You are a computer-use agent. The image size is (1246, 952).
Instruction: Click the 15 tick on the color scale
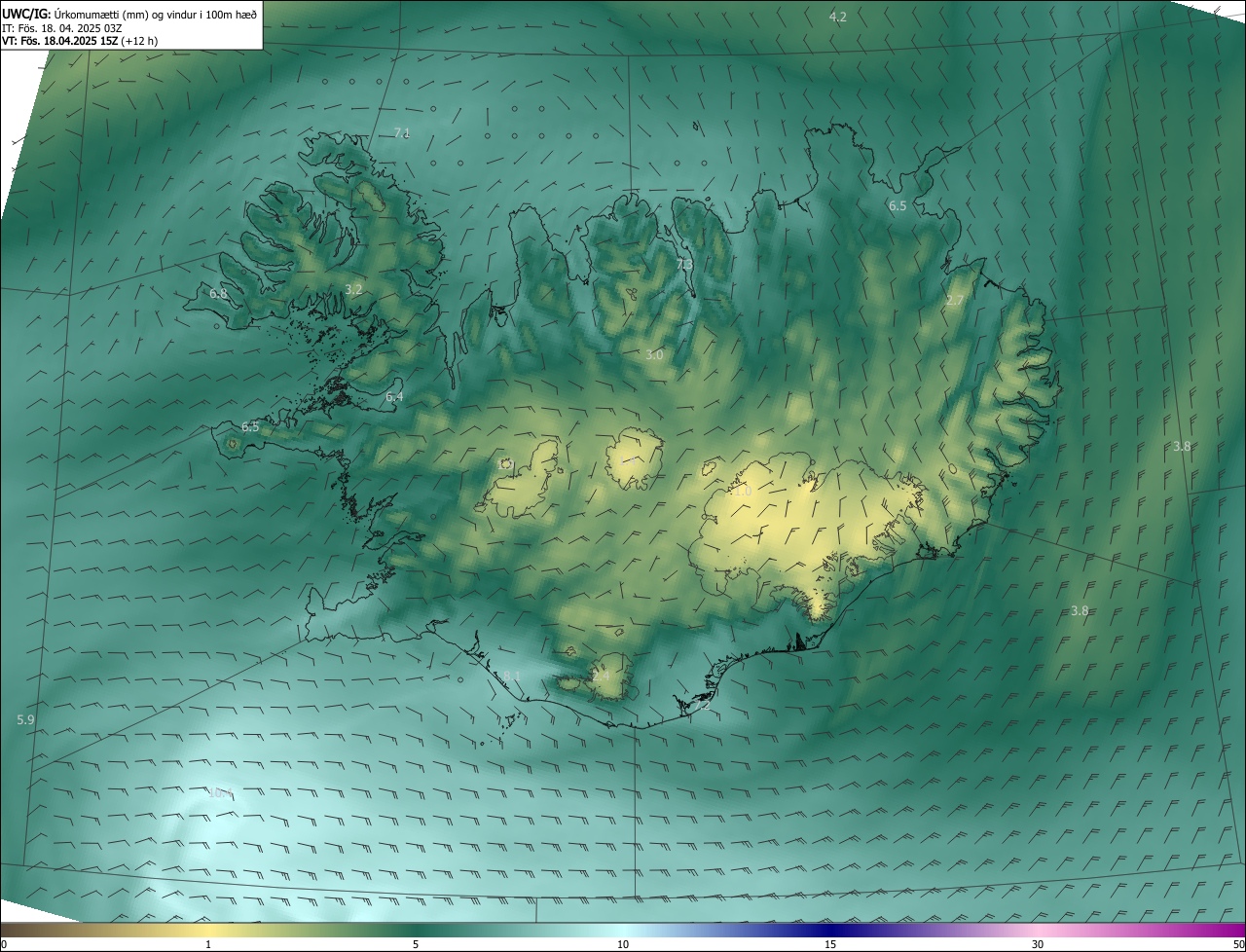coord(830,944)
